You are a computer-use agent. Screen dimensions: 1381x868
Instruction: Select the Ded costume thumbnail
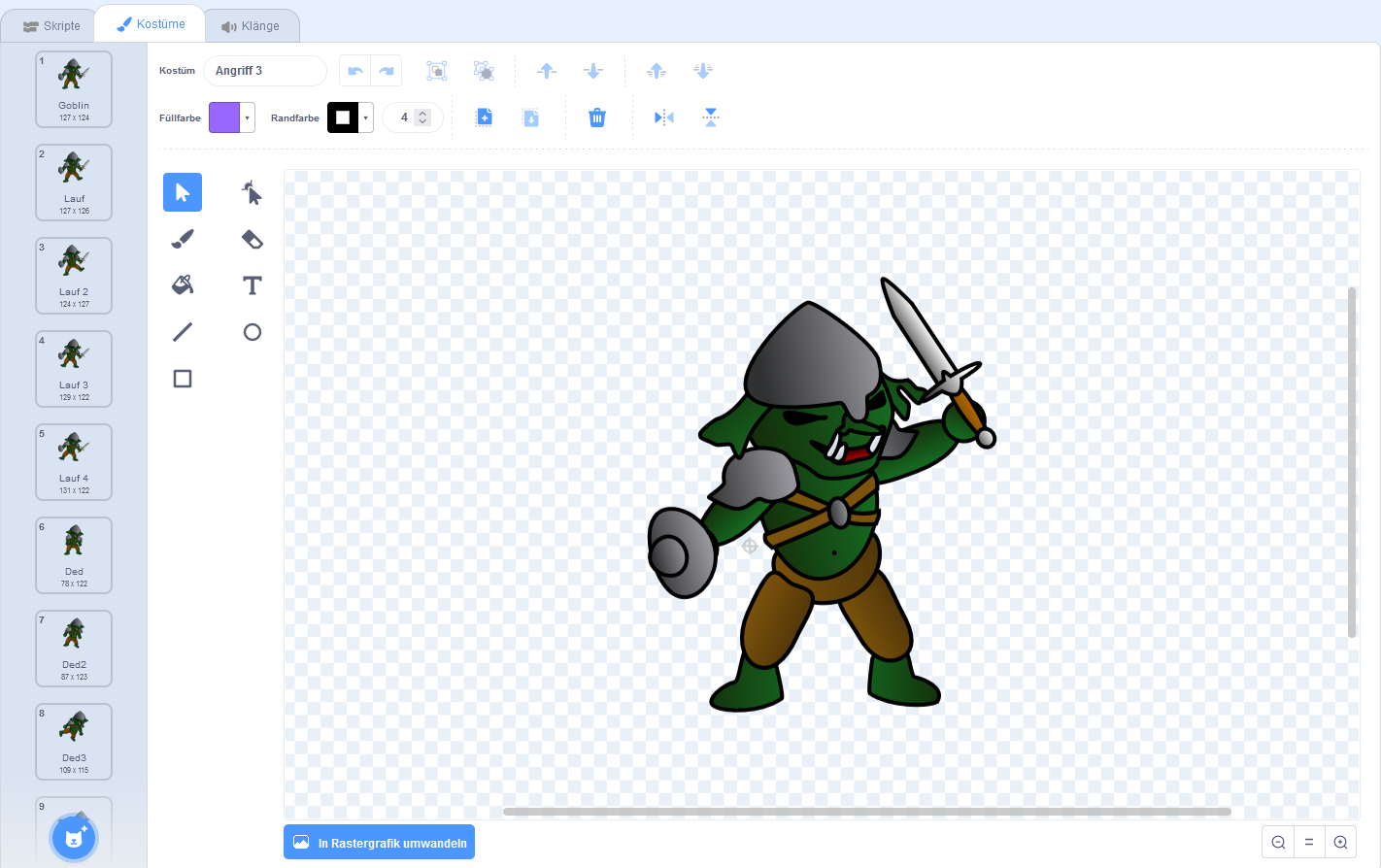[74, 554]
